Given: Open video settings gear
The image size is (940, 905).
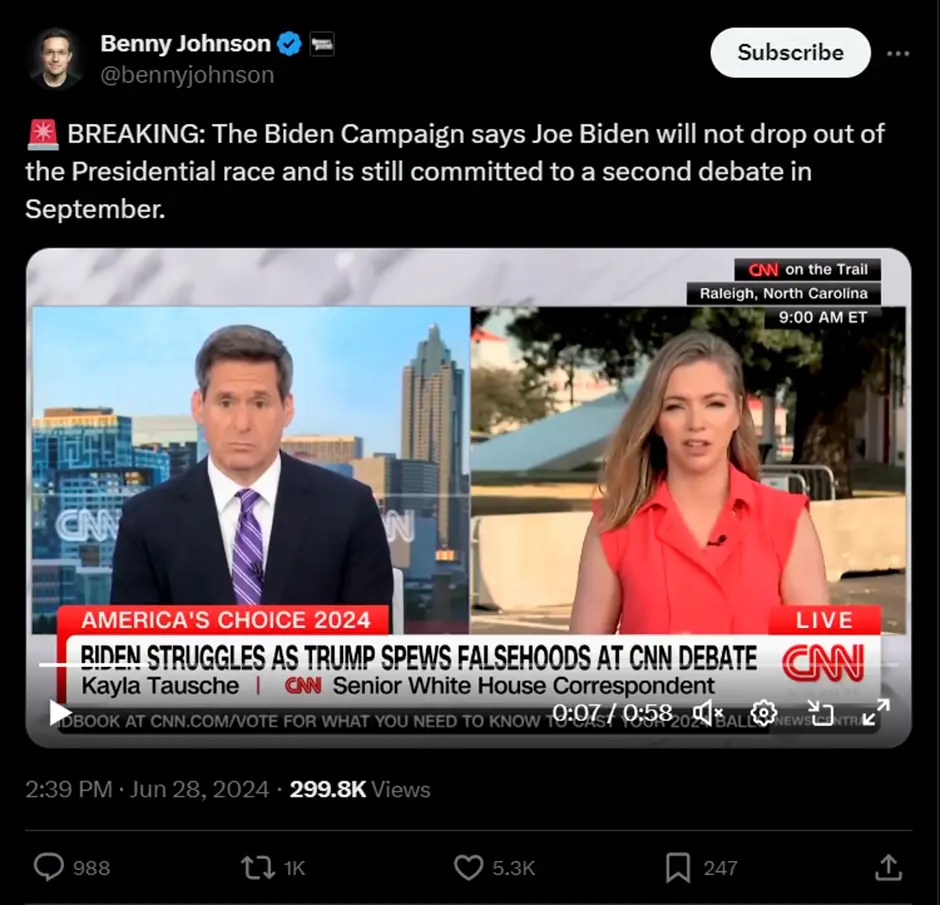Looking at the screenshot, I should (x=764, y=713).
